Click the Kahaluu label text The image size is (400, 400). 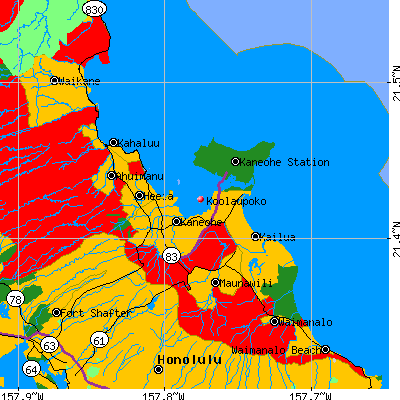pyautogui.click(x=139, y=143)
